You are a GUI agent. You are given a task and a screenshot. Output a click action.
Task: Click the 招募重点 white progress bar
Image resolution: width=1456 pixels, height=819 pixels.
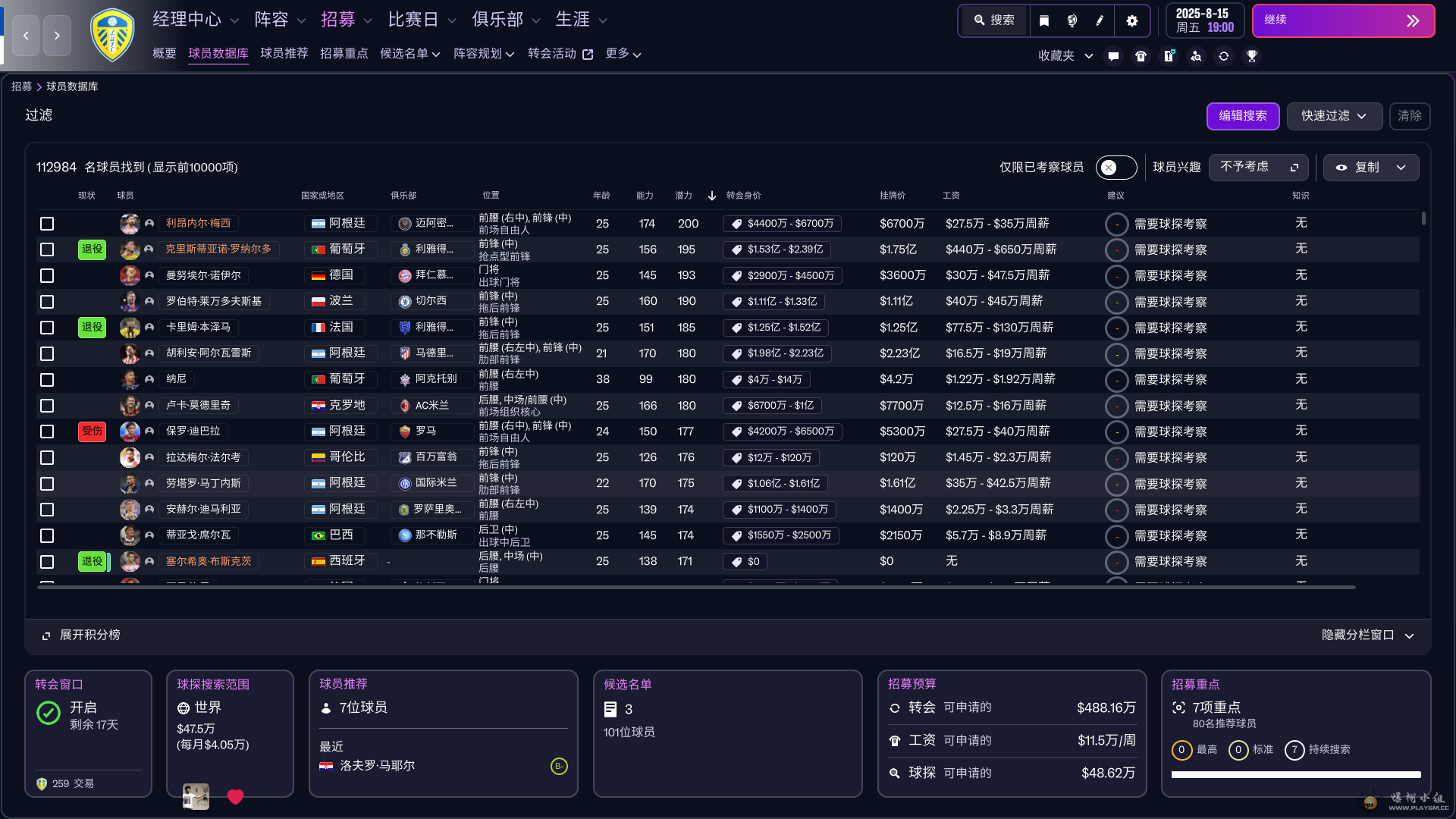[x=1296, y=775]
